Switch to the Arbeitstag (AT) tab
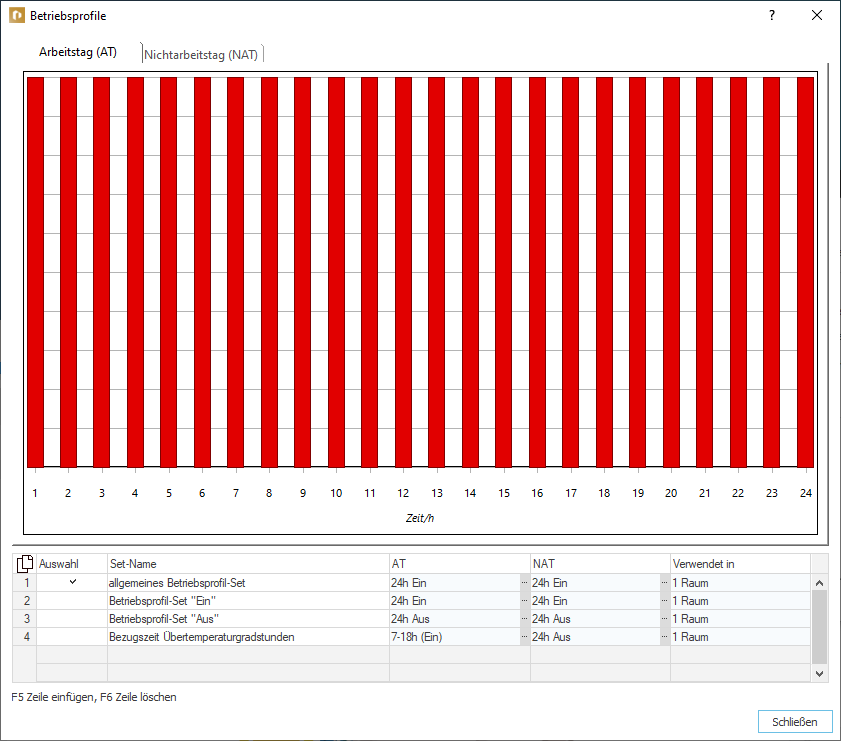 (78, 52)
